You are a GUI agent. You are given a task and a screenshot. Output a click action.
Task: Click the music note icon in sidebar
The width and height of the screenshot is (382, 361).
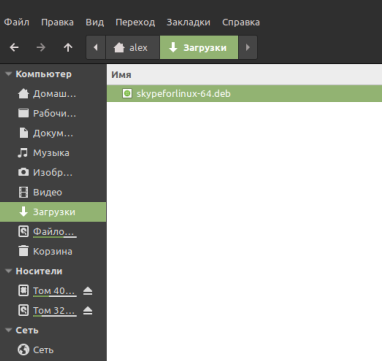(23, 153)
